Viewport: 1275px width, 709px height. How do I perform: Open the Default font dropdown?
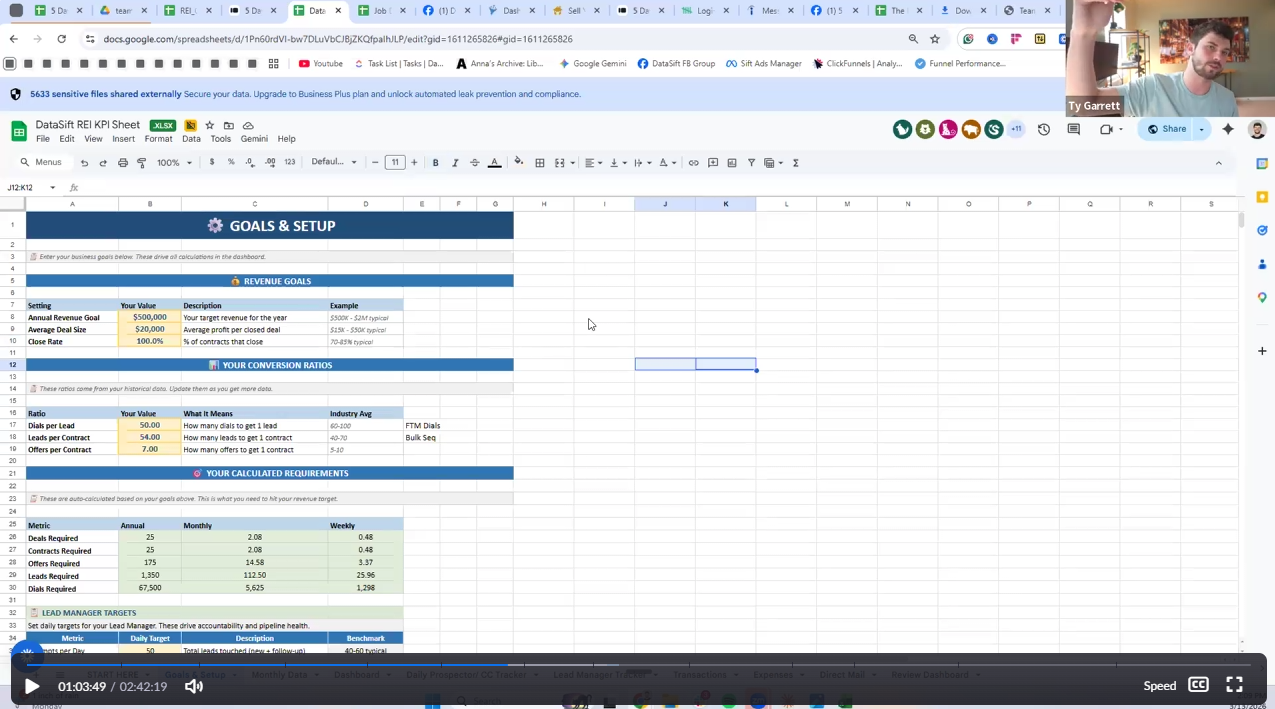(334, 162)
